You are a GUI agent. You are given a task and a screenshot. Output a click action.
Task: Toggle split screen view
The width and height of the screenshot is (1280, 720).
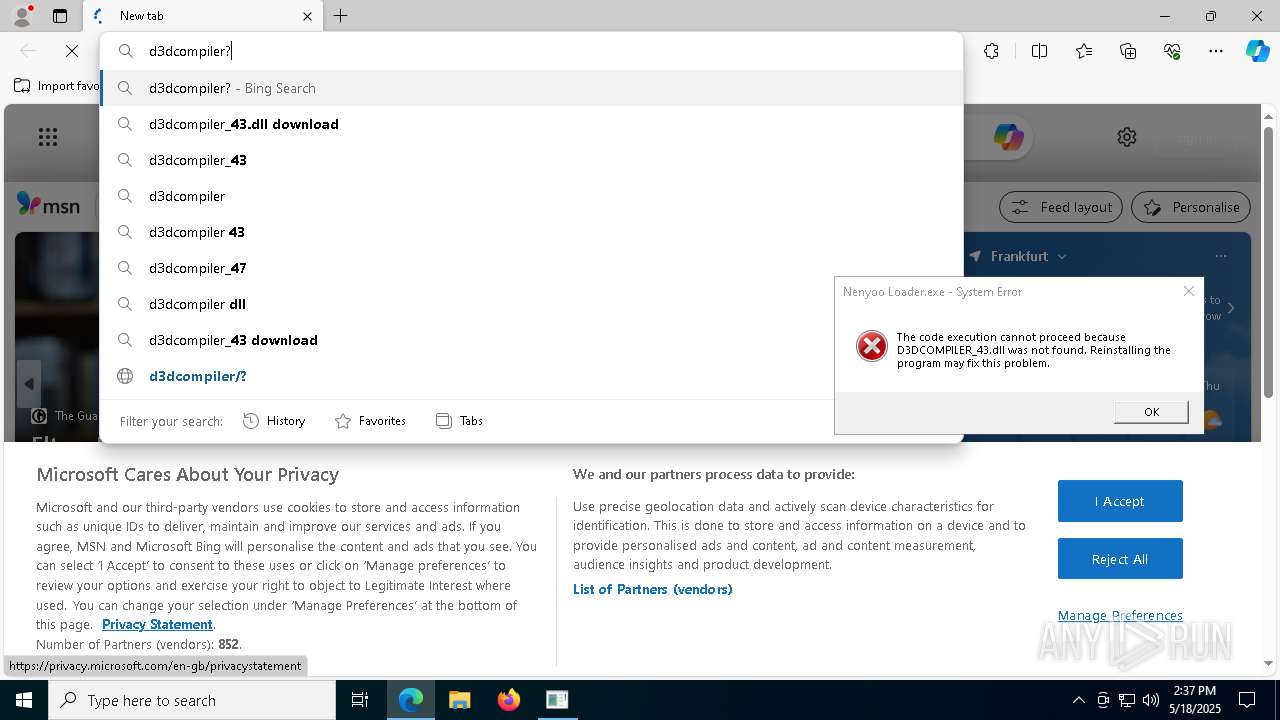point(1039,51)
